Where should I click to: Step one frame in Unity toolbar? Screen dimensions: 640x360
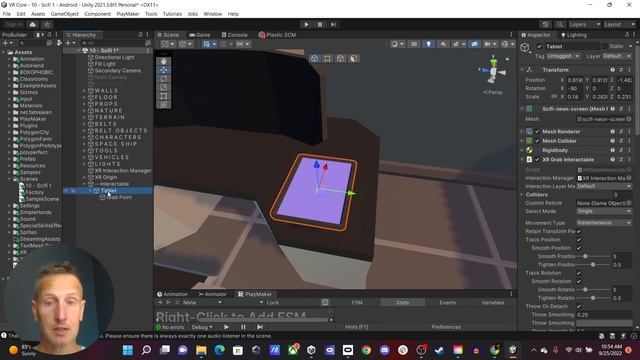333,24
